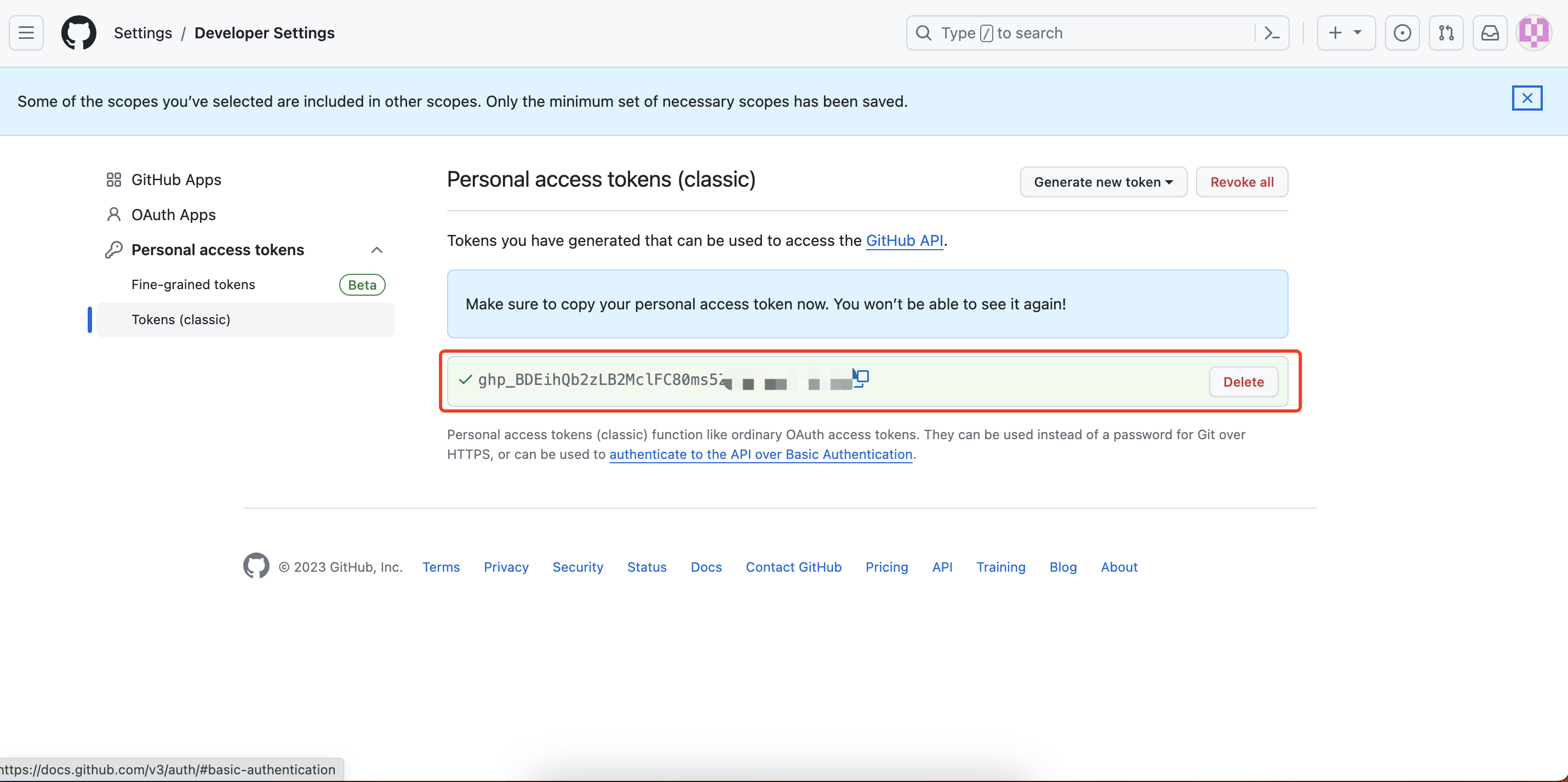Open the plus create-new dropdown

coord(1345,33)
